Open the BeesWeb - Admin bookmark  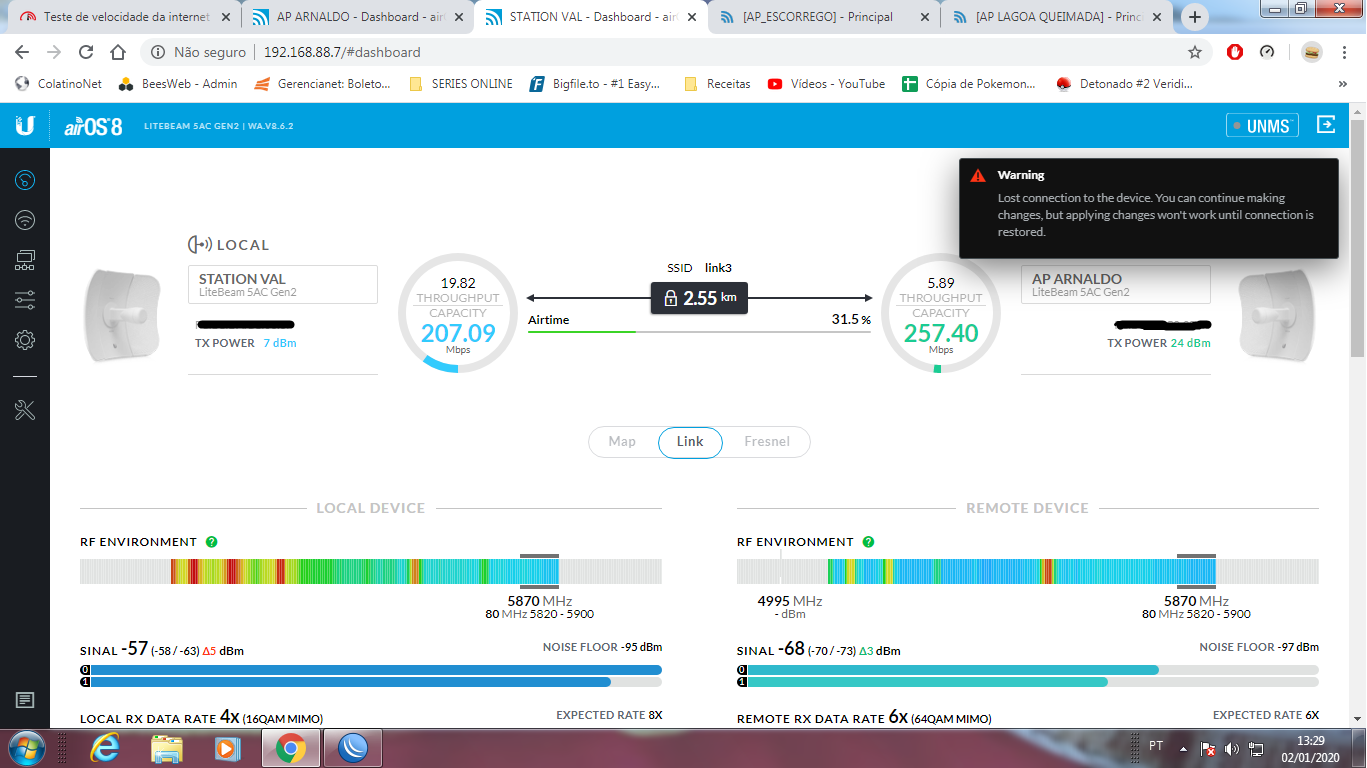pyautogui.click(x=178, y=84)
